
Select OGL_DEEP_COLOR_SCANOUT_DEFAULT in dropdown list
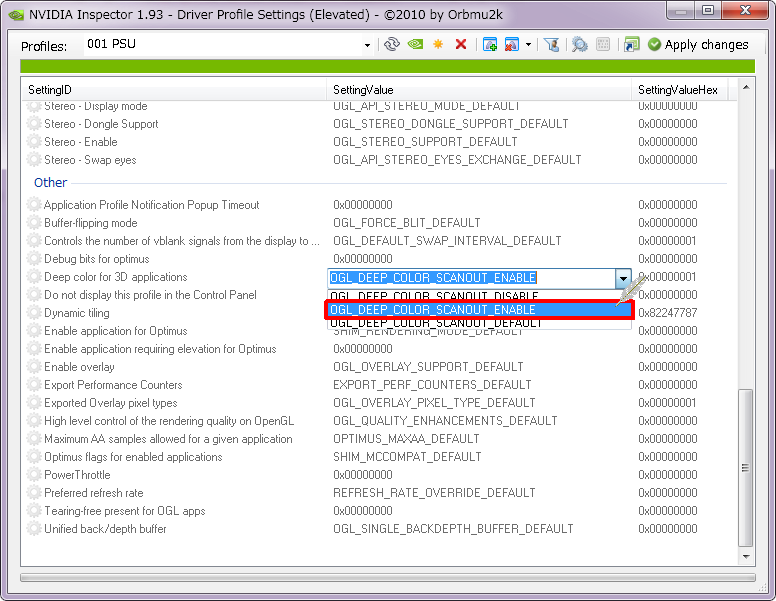click(480, 323)
